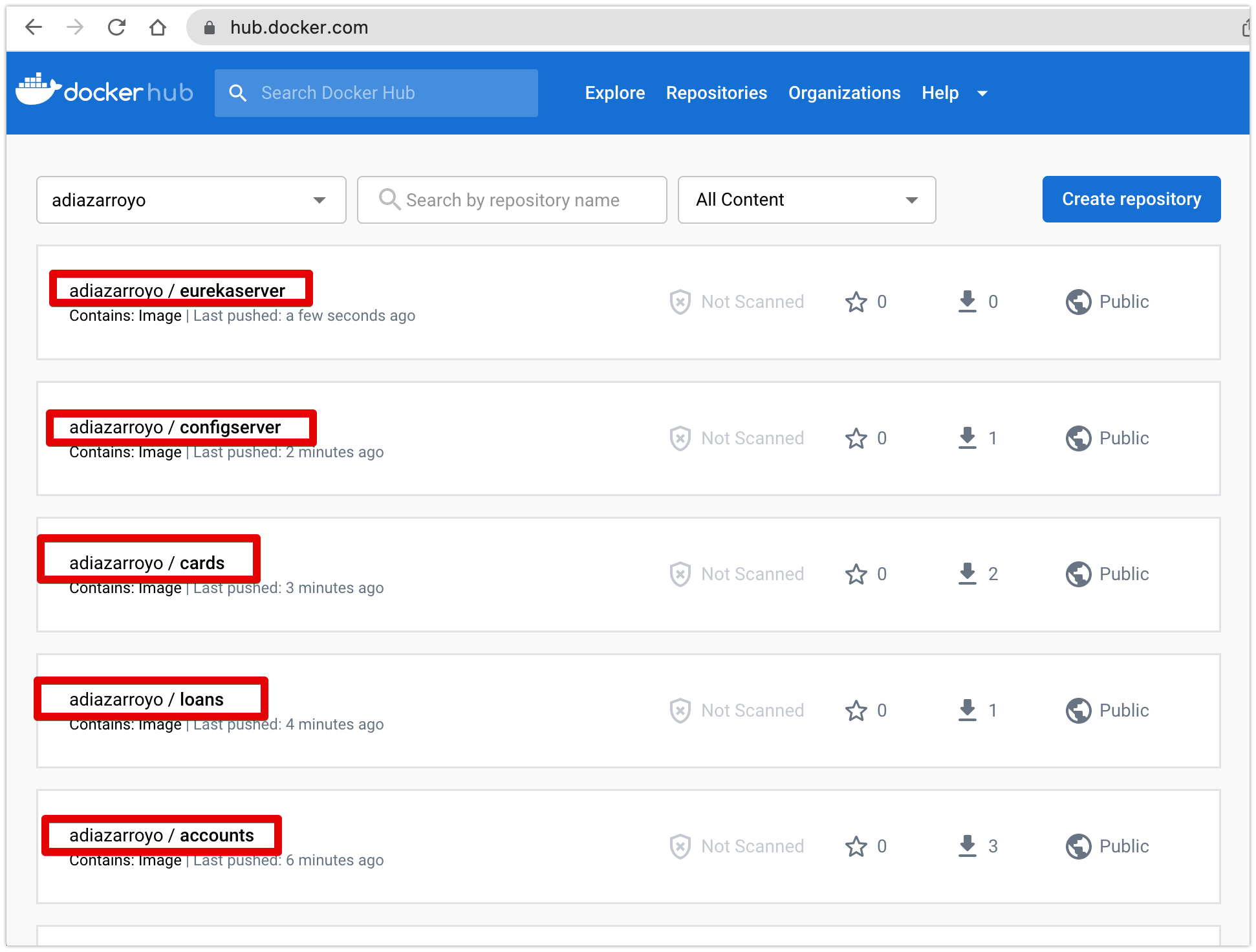Click the download icon on cards row

pos(968,574)
